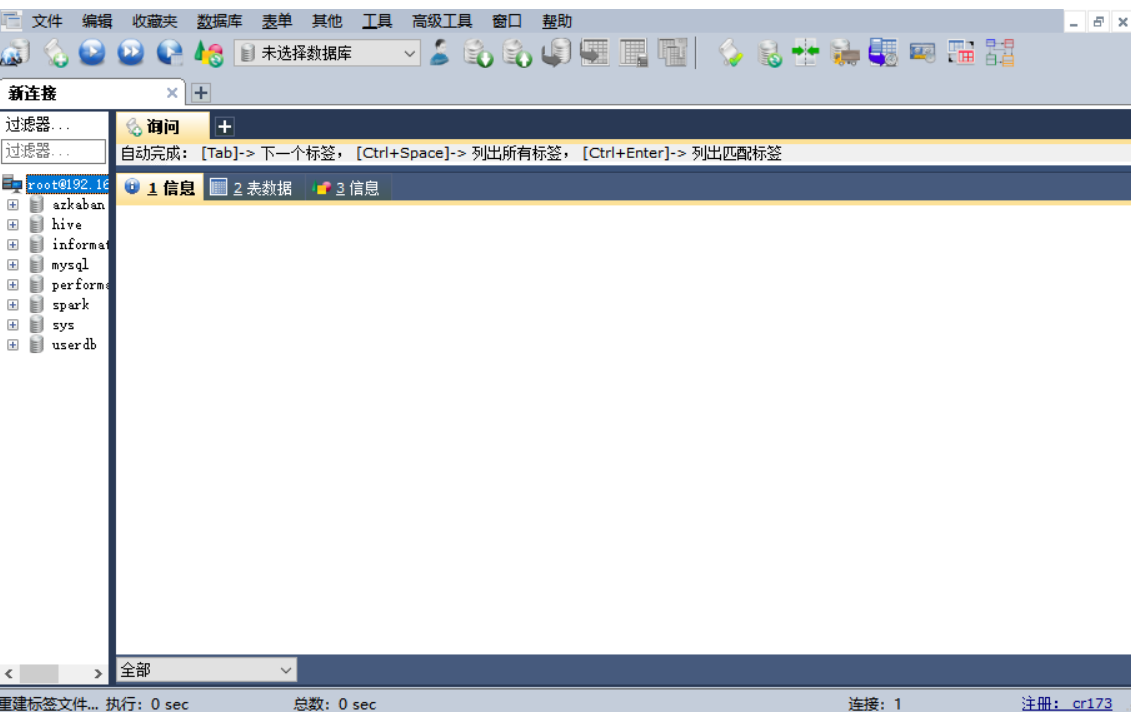Click the data comparison arrows icon
Screen dimensions: 1131x712
[807, 54]
